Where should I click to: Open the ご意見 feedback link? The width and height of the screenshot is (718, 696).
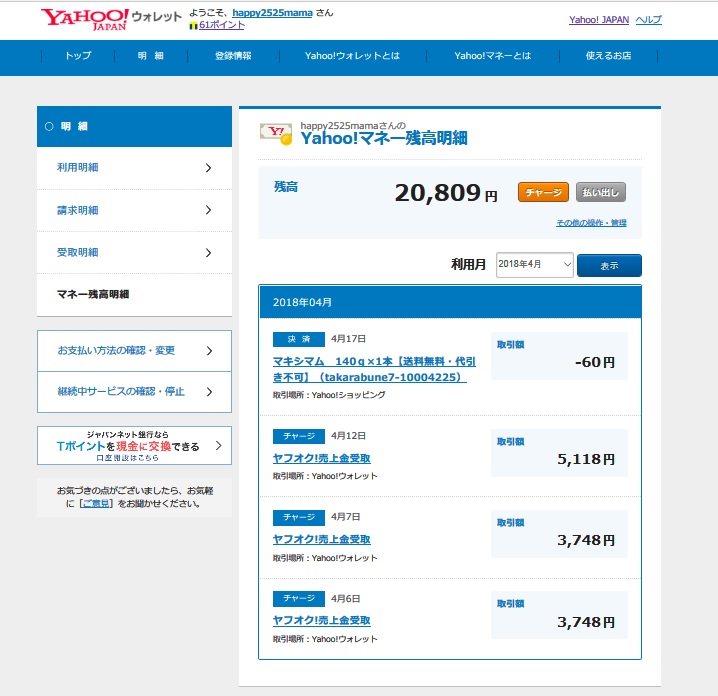[x=96, y=504]
